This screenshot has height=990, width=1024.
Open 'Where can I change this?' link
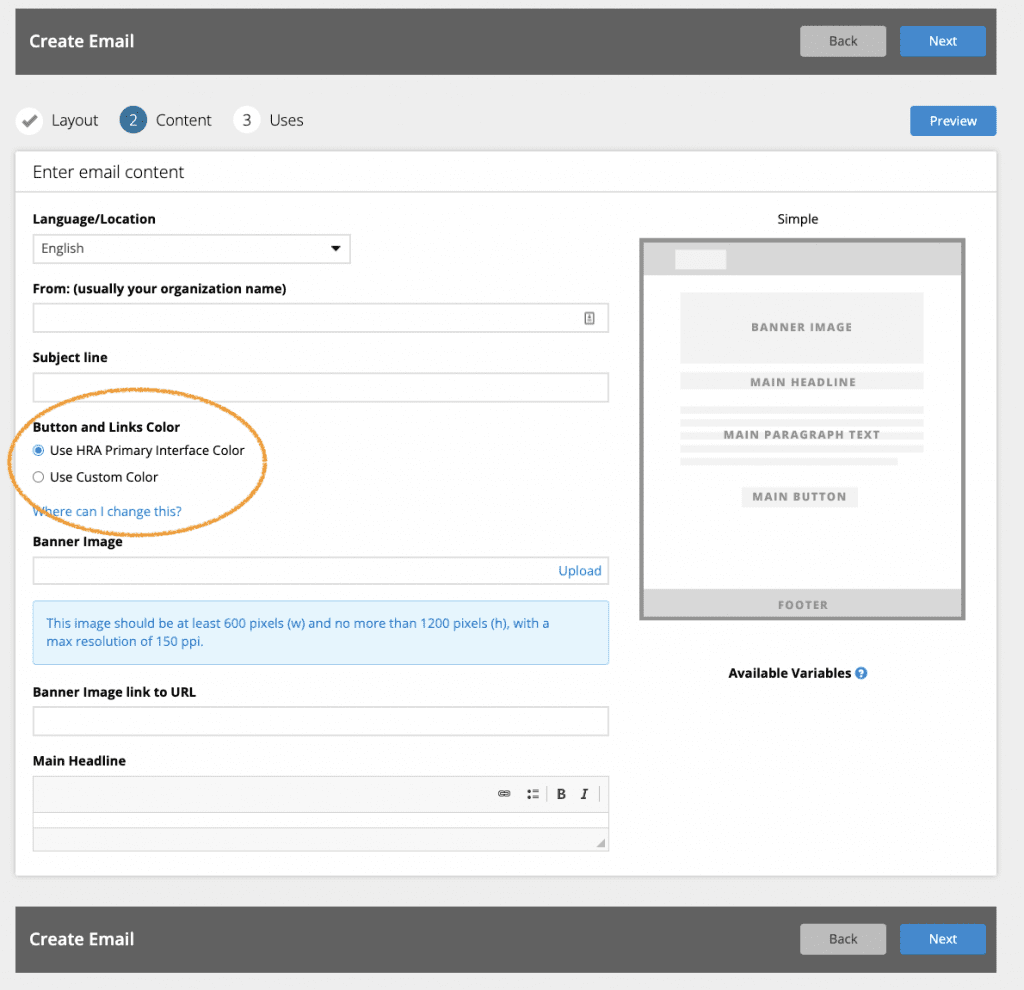click(x=107, y=511)
